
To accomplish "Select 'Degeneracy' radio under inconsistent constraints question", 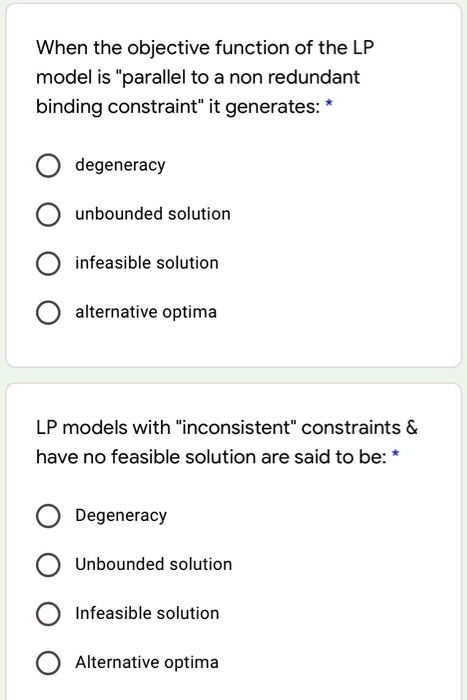I will click(x=48, y=516).
